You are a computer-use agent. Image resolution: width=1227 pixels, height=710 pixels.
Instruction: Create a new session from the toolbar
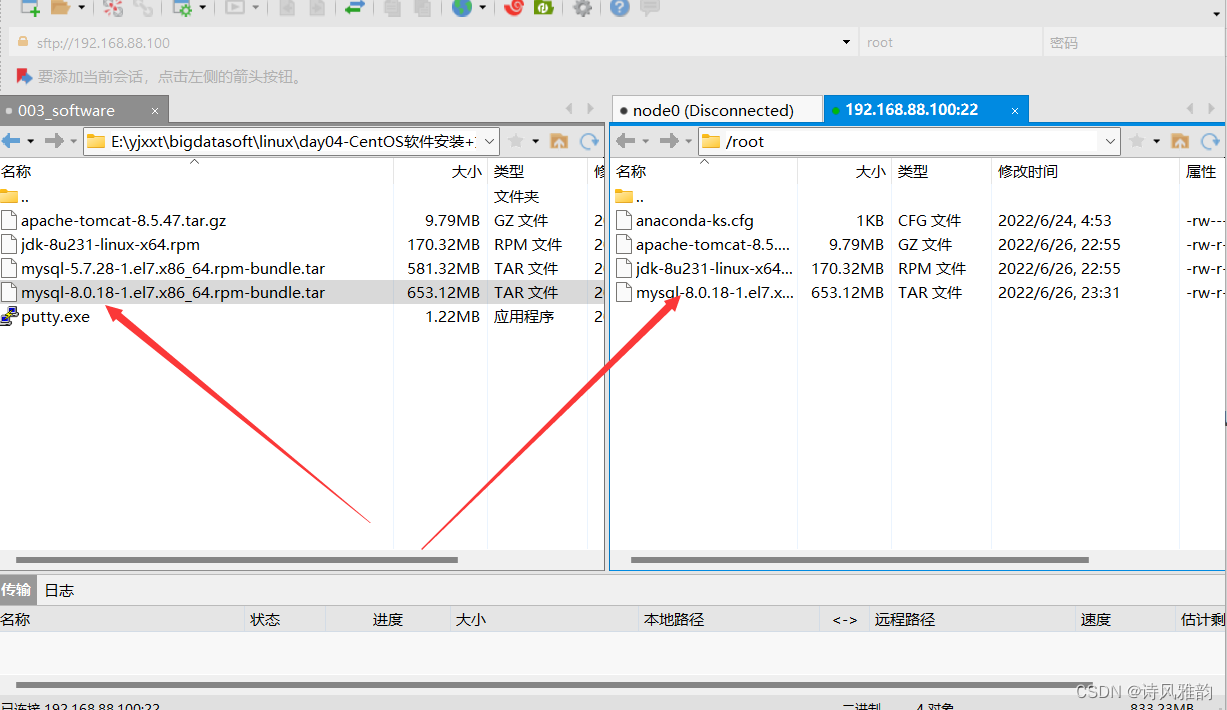[30, 8]
